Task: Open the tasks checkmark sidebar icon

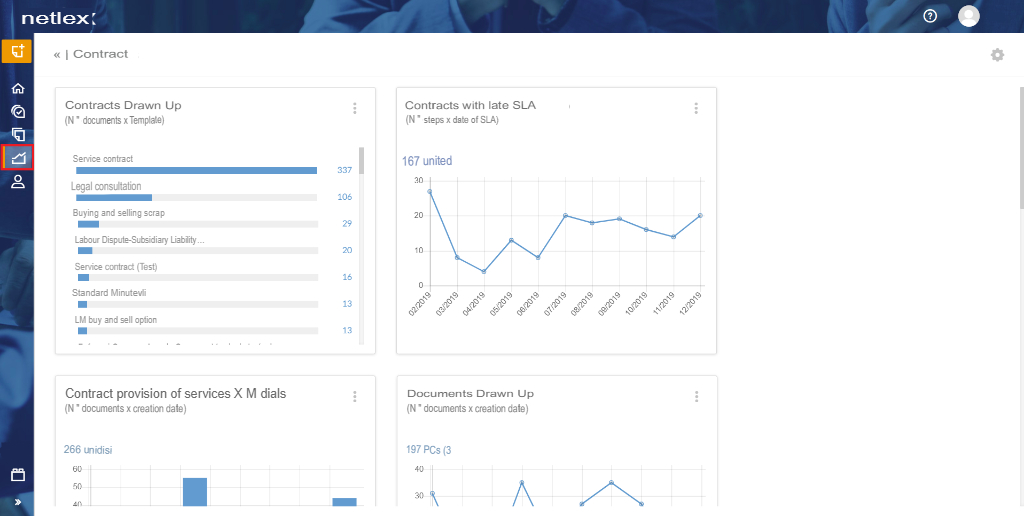Action: point(18,112)
